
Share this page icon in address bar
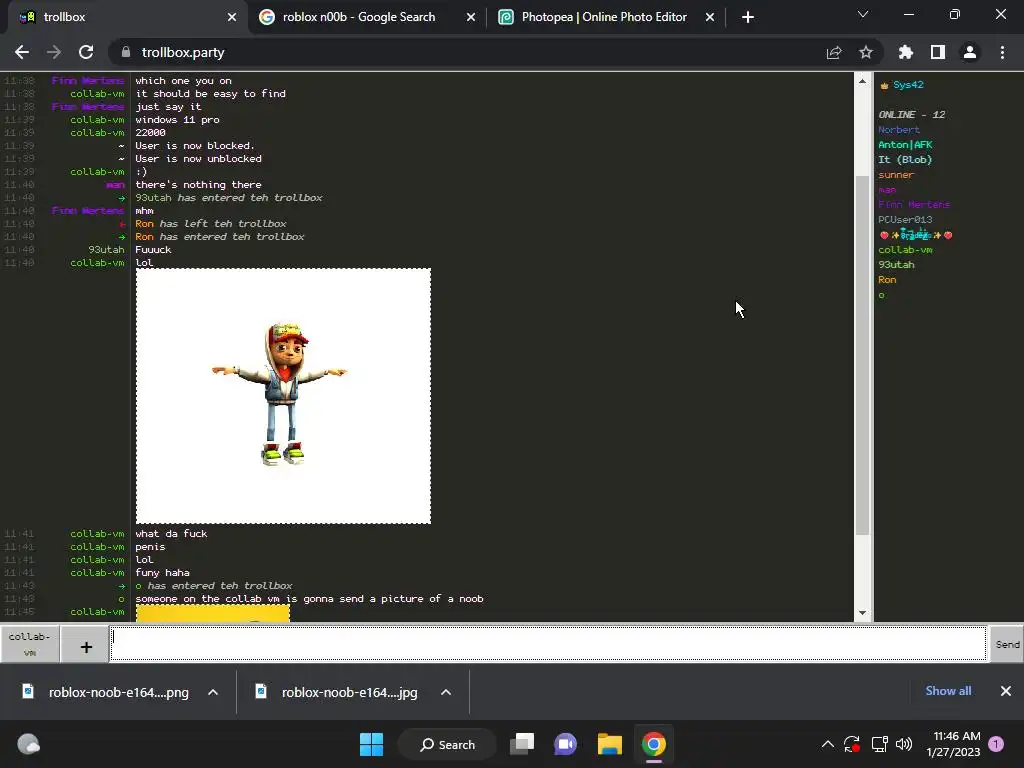(x=834, y=52)
